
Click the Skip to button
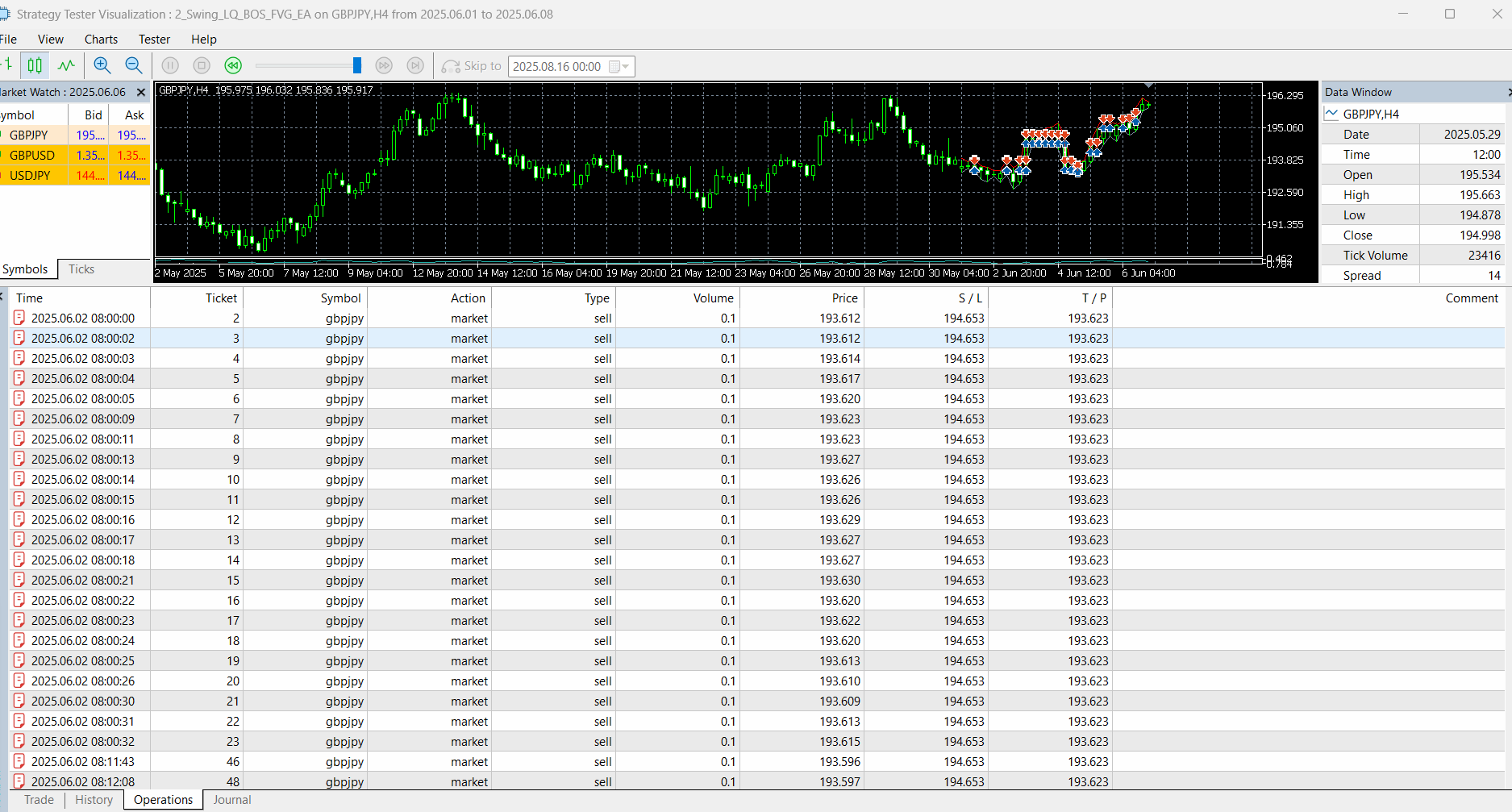pos(472,66)
